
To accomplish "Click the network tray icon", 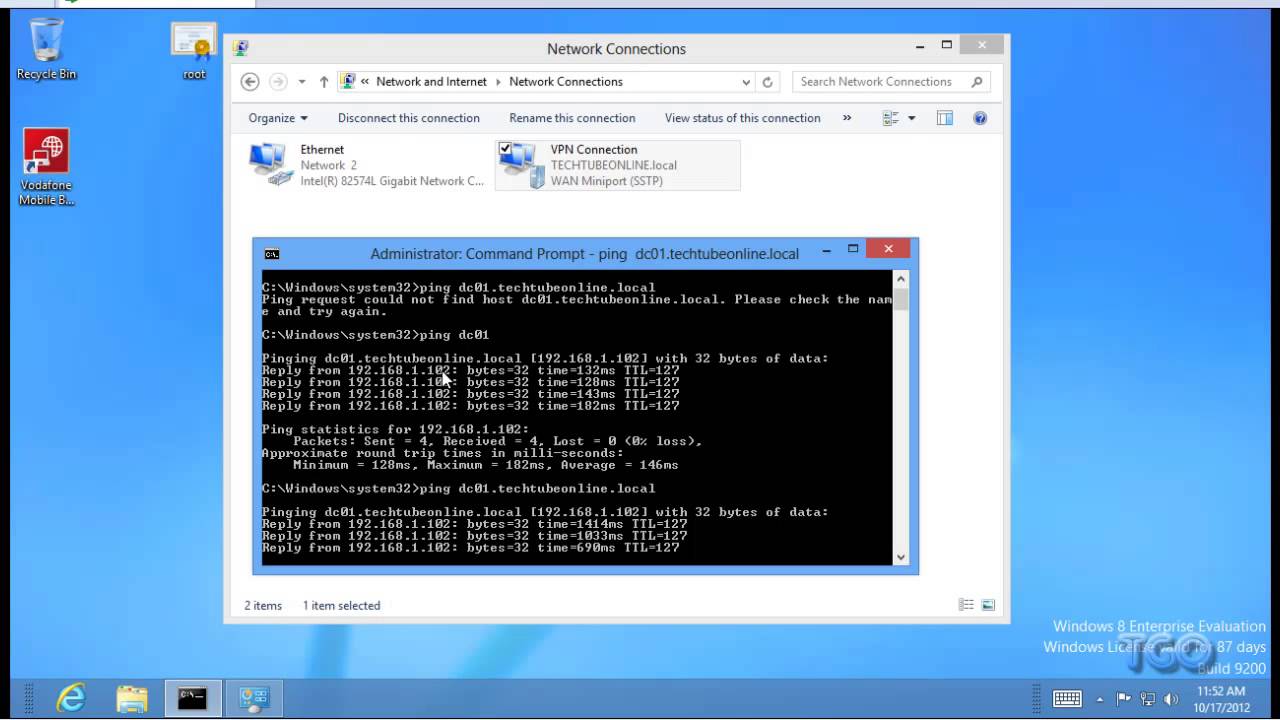I will 1148,699.
